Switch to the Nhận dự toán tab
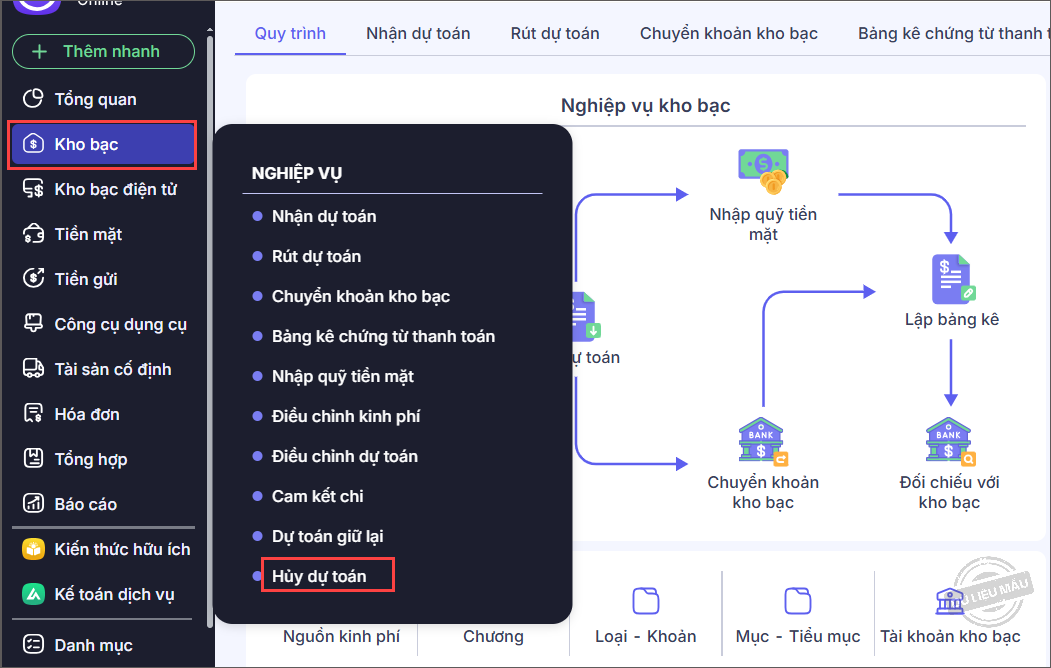This screenshot has height=668, width=1051. pyautogui.click(x=418, y=34)
